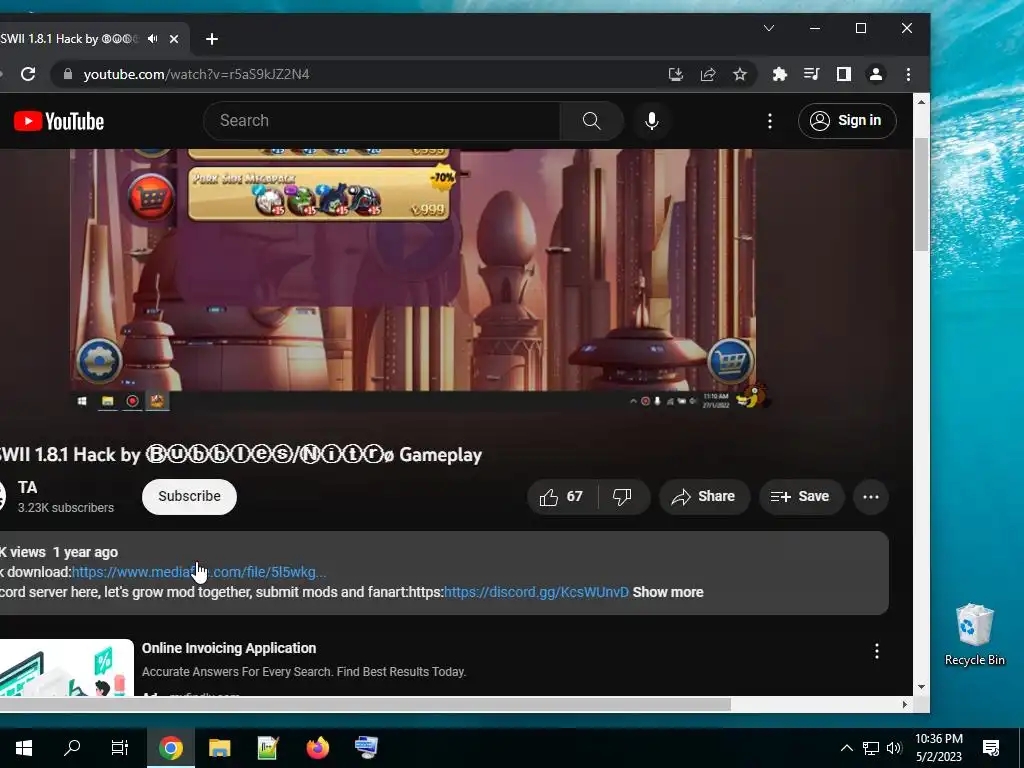1024x768 pixels.
Task: Toggle the Chrome side panel icon
Action: point(843,74)
